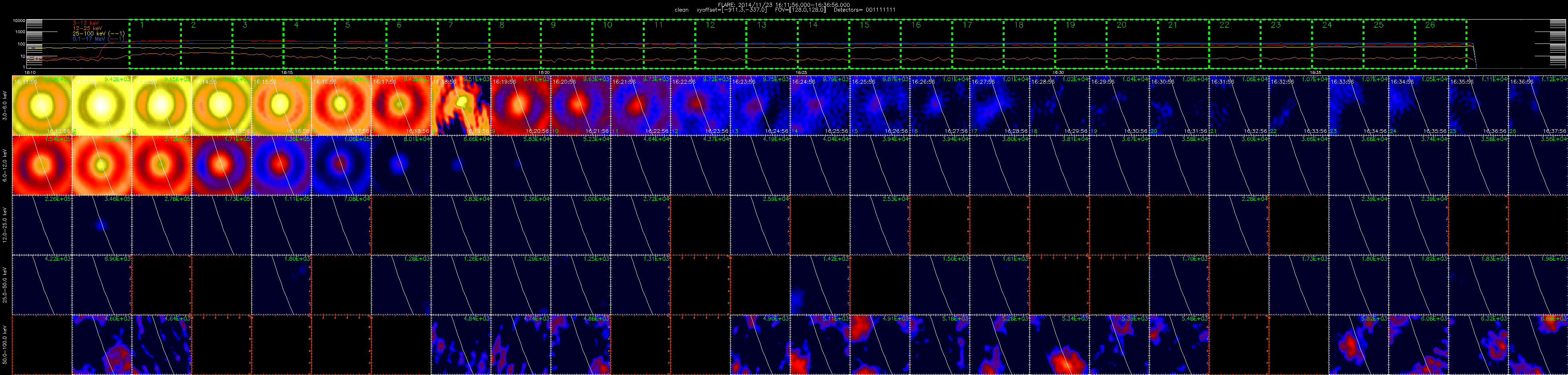The width and height of the screenshot is (1568, 375).
Task: Open the 50-100 keV image labeled 4.60E+03
Action: tap(102, 344)
